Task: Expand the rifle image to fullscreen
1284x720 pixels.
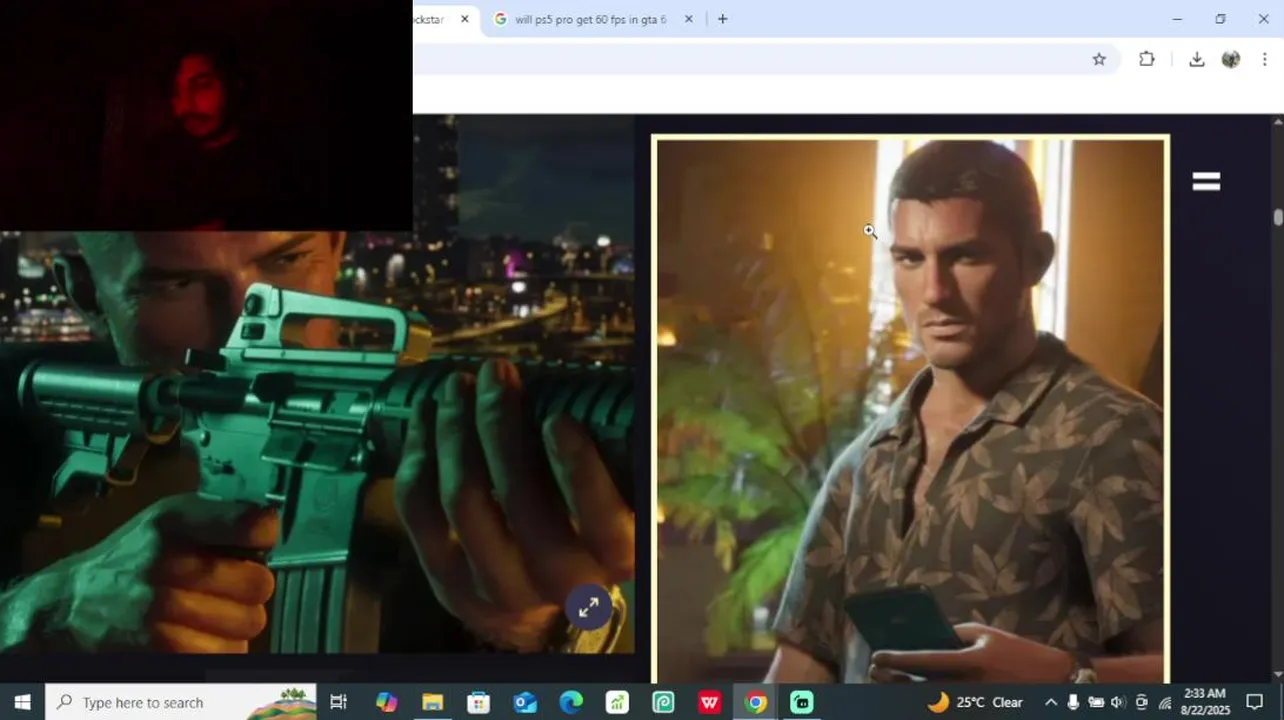Action: click(588, 607)
